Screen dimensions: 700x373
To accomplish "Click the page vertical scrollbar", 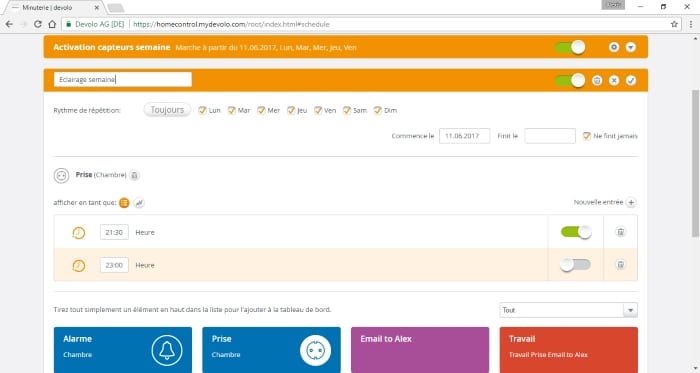I will coord(695,163).
